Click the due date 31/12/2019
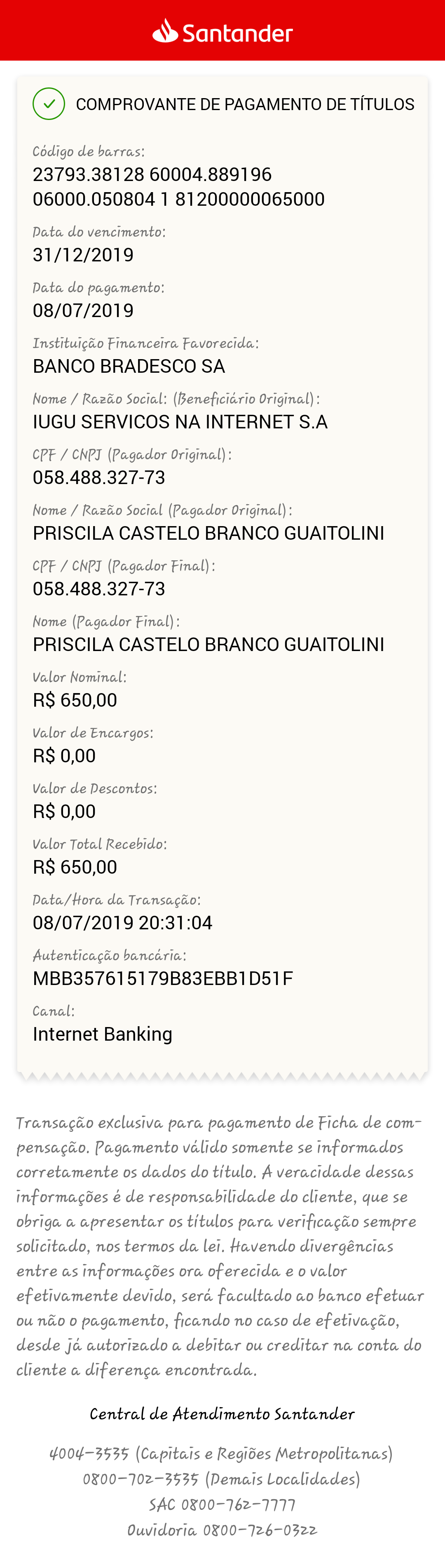 coord(83,254)
